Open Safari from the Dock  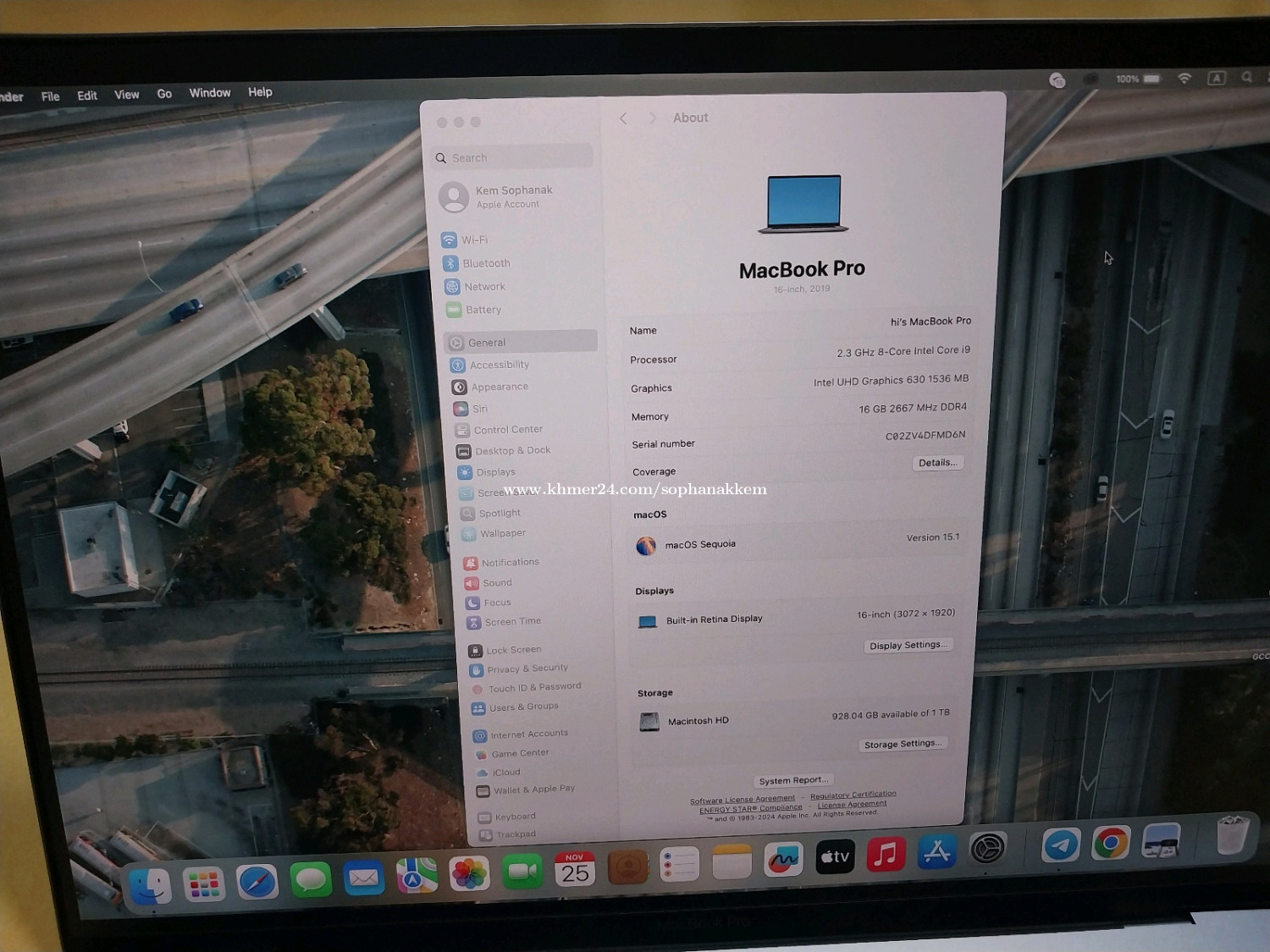coord(257,882)
